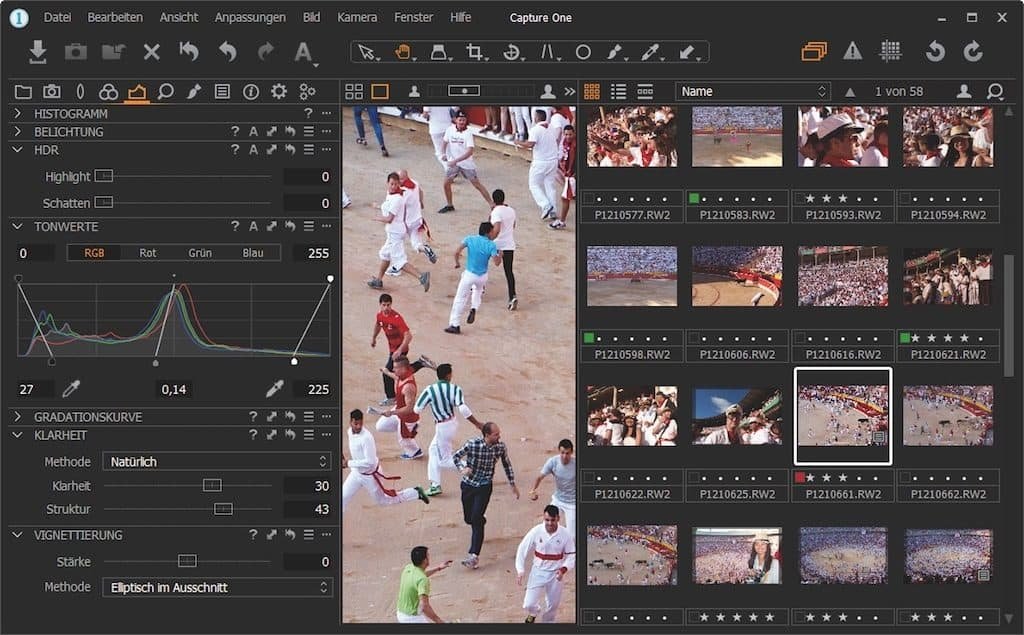The height and width of the screenshot is (635, 1024).
Task: Open the Anpassungen menu
Action: pyautogui.click(x=250, y=17)
